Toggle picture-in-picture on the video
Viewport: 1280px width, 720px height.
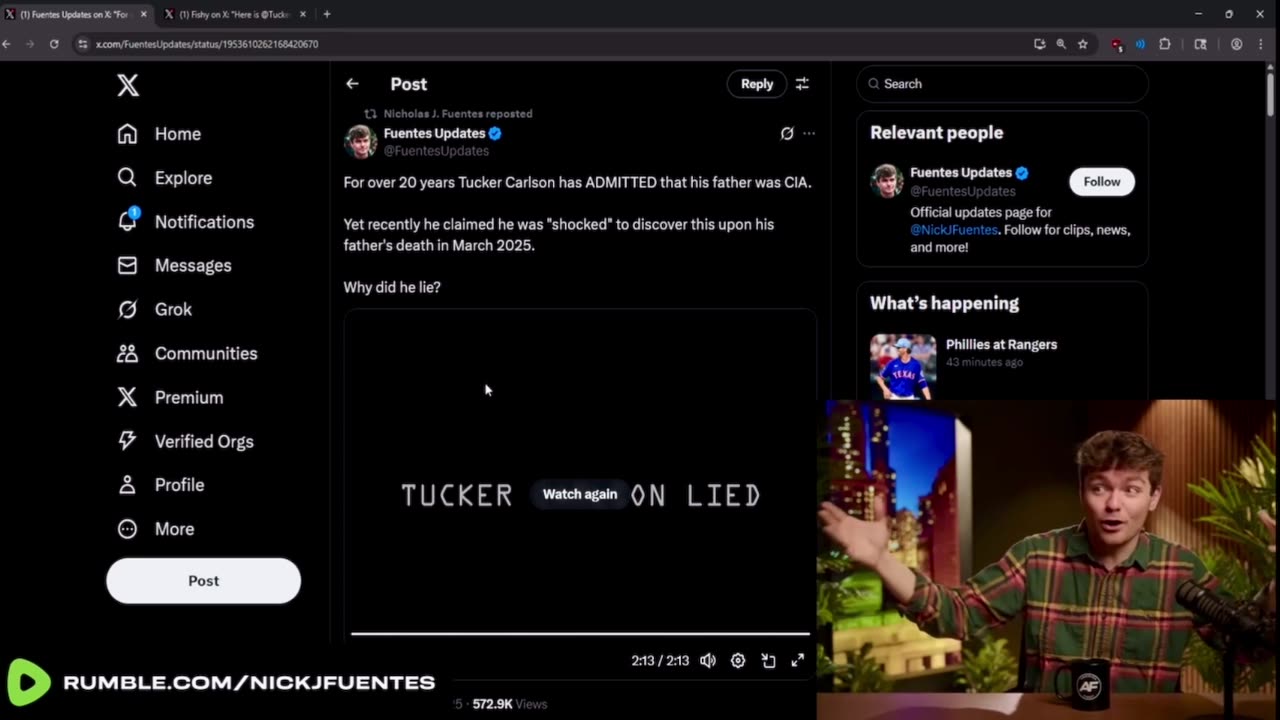[x=768, y=661]
